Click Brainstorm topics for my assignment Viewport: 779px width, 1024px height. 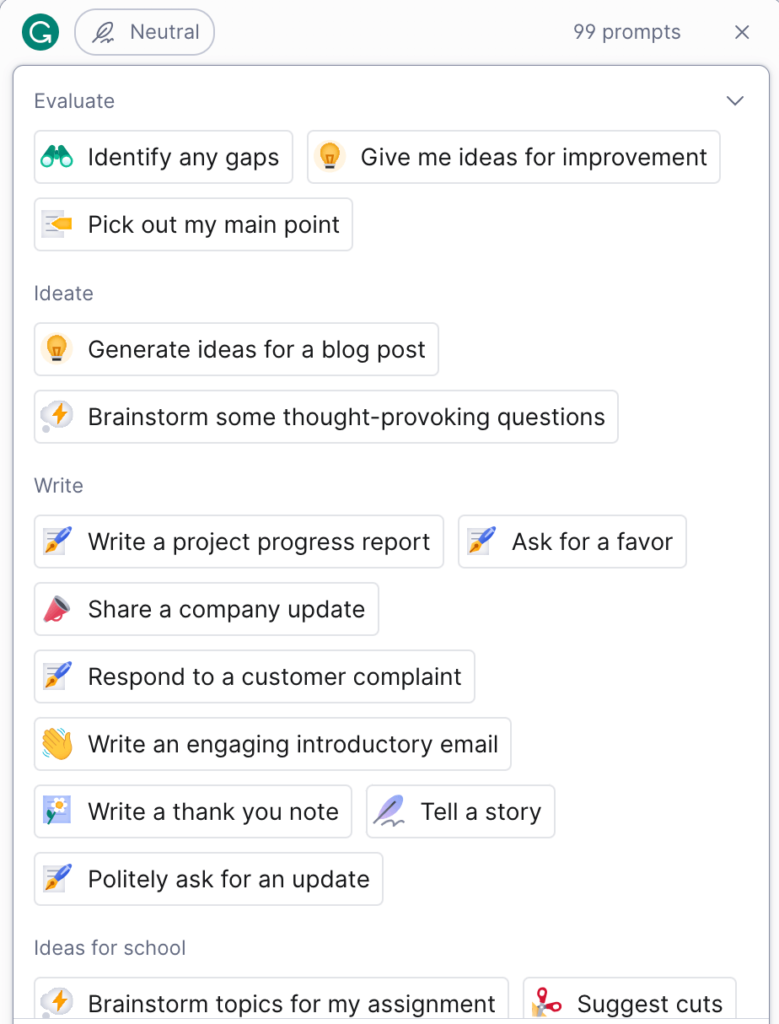tap(272, 1003)
